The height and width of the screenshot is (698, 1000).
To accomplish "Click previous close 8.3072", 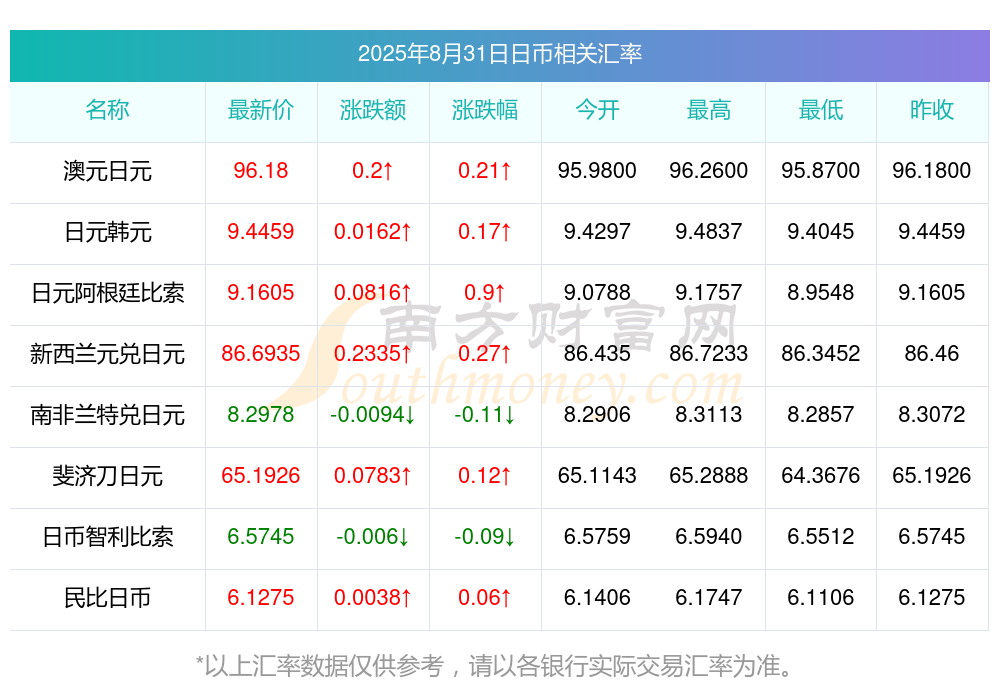I will (932, 415).
